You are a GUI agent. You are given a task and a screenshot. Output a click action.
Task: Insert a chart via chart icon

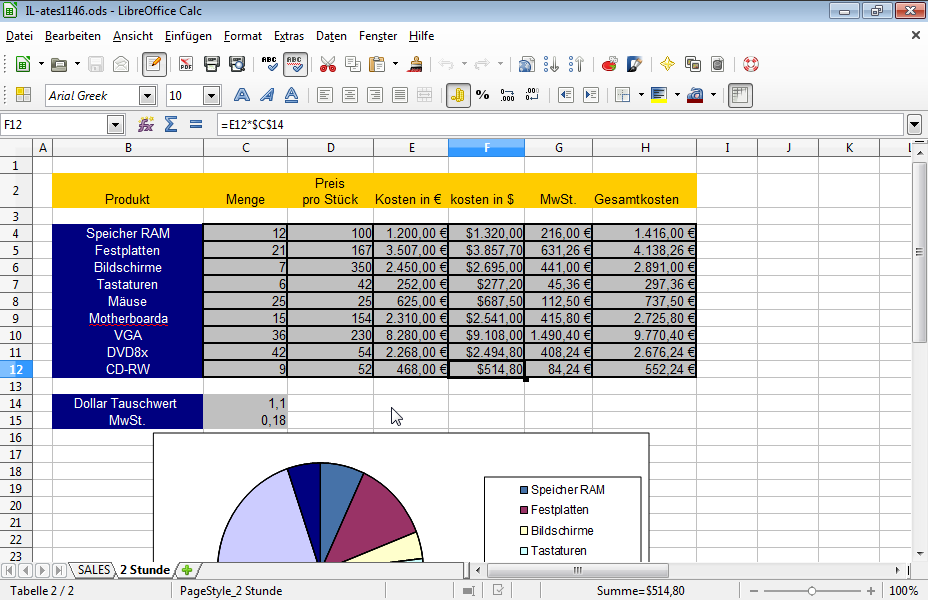click(x=609, y=64)
